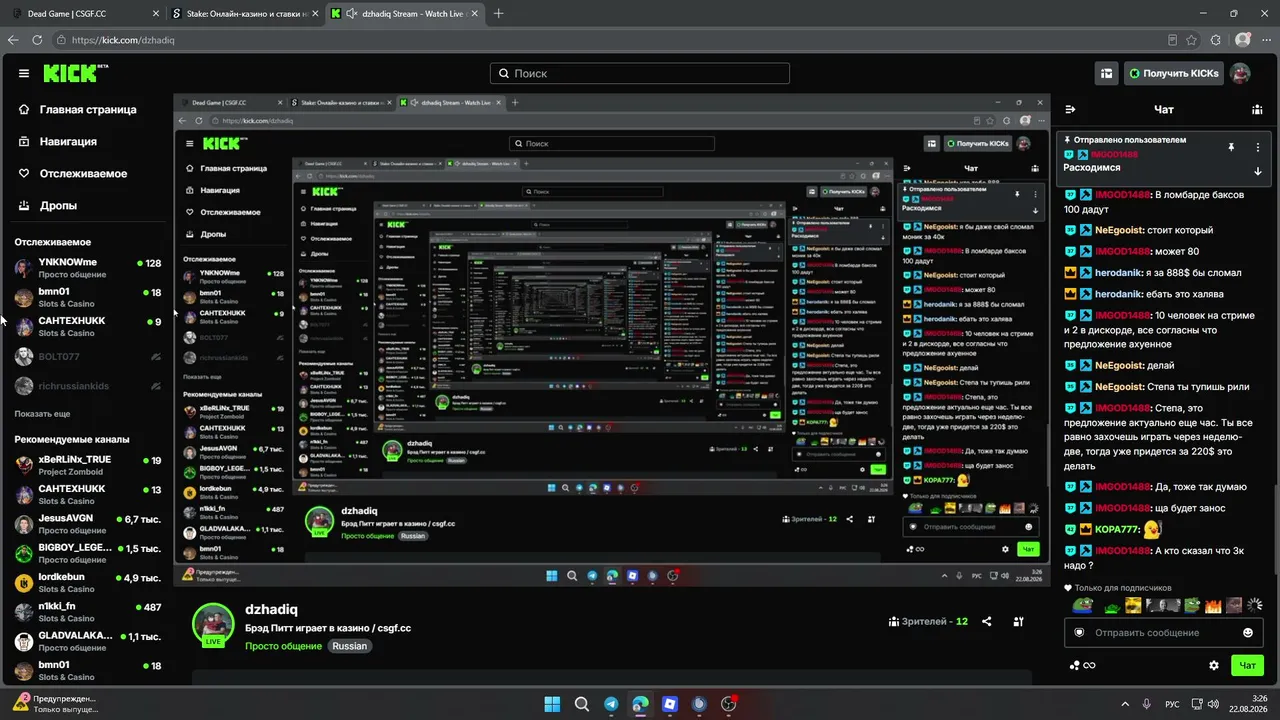The height and width of the screenshot is (720, 1280).
Task: Open Telegram from the taskbar
Action: [611, 704]
